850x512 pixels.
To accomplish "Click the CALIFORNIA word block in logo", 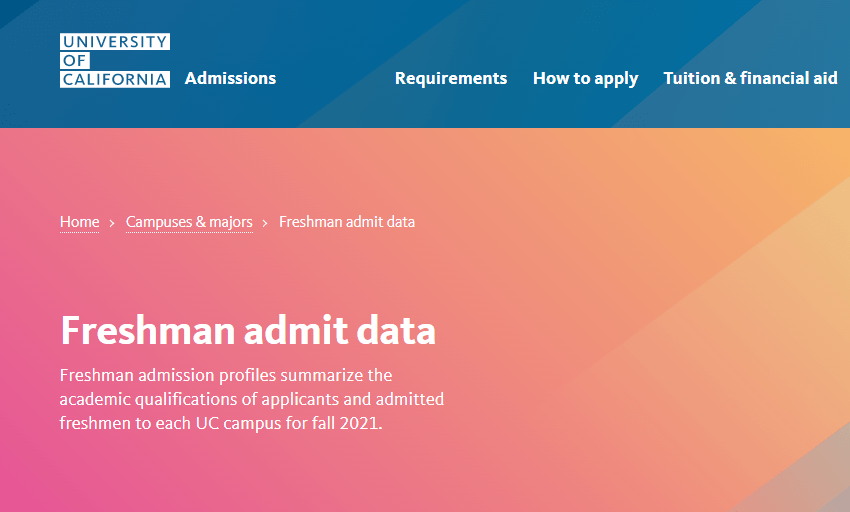I will 115,79.
